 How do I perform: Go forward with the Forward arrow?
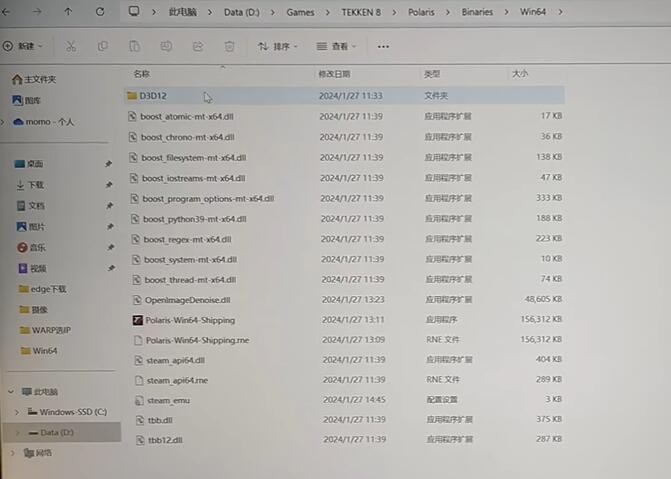click(38, 12)
